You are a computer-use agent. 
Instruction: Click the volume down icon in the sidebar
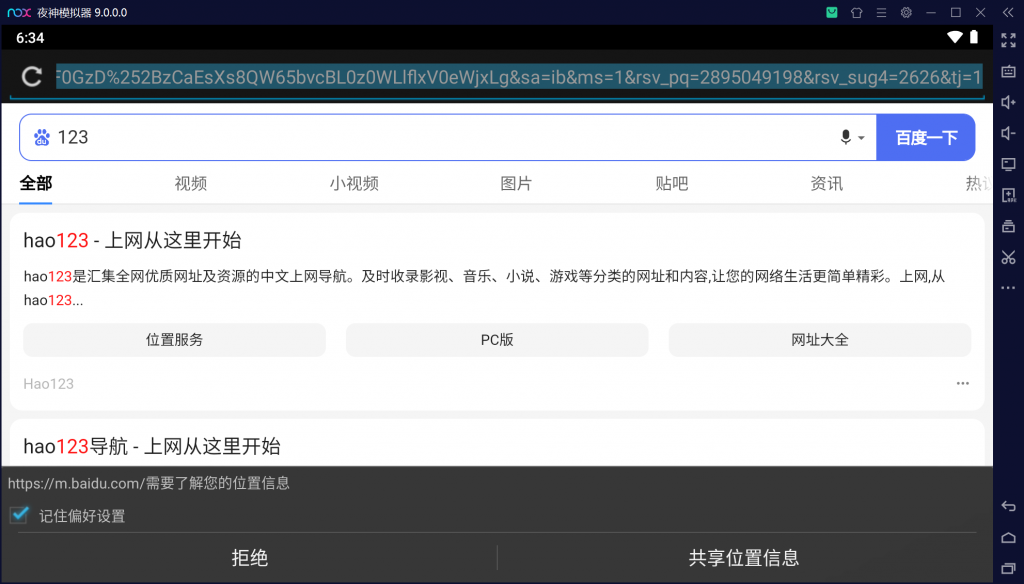[x=1009, y=133]
